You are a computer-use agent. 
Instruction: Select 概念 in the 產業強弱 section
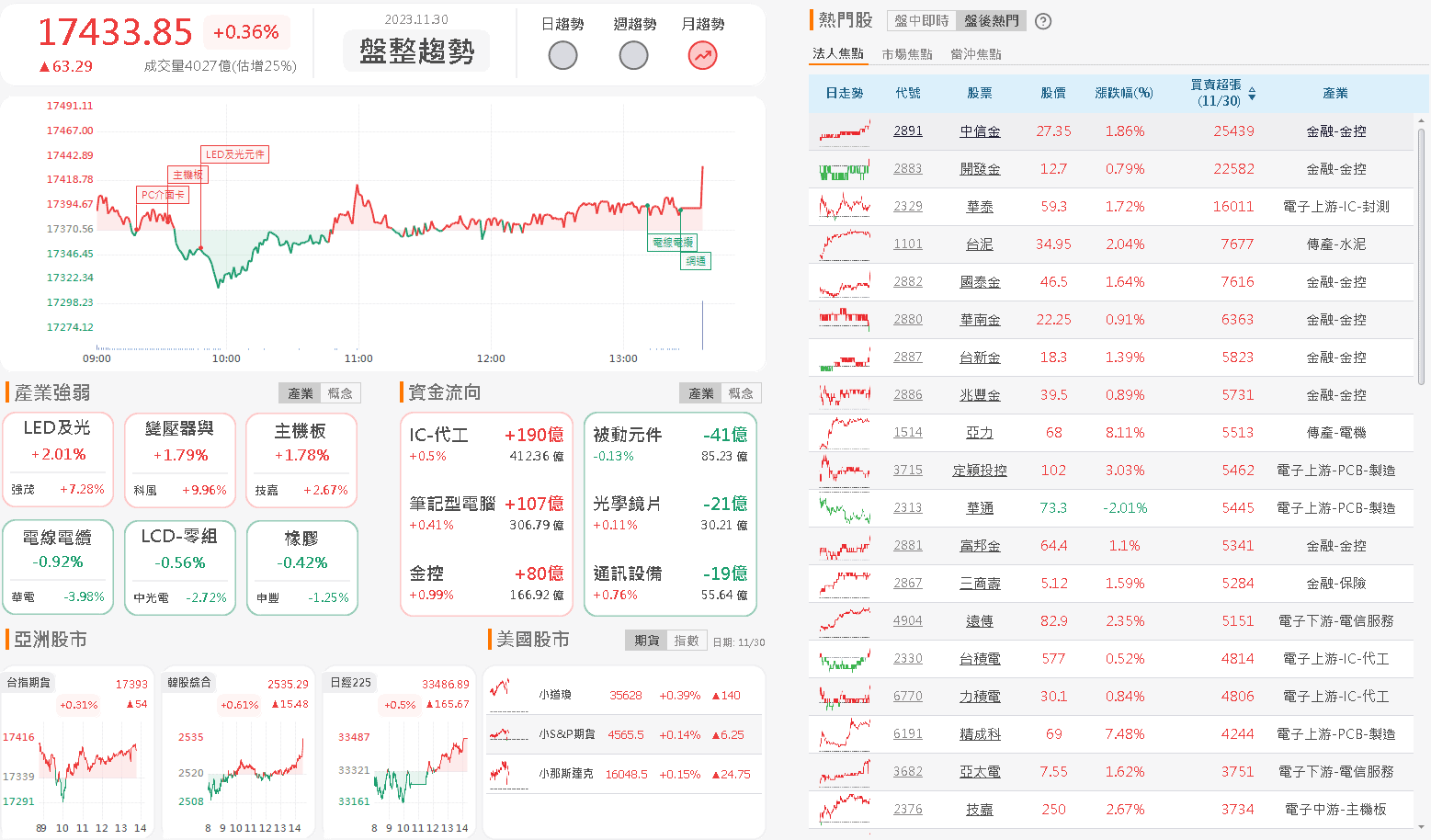click(x=340, y=393)
